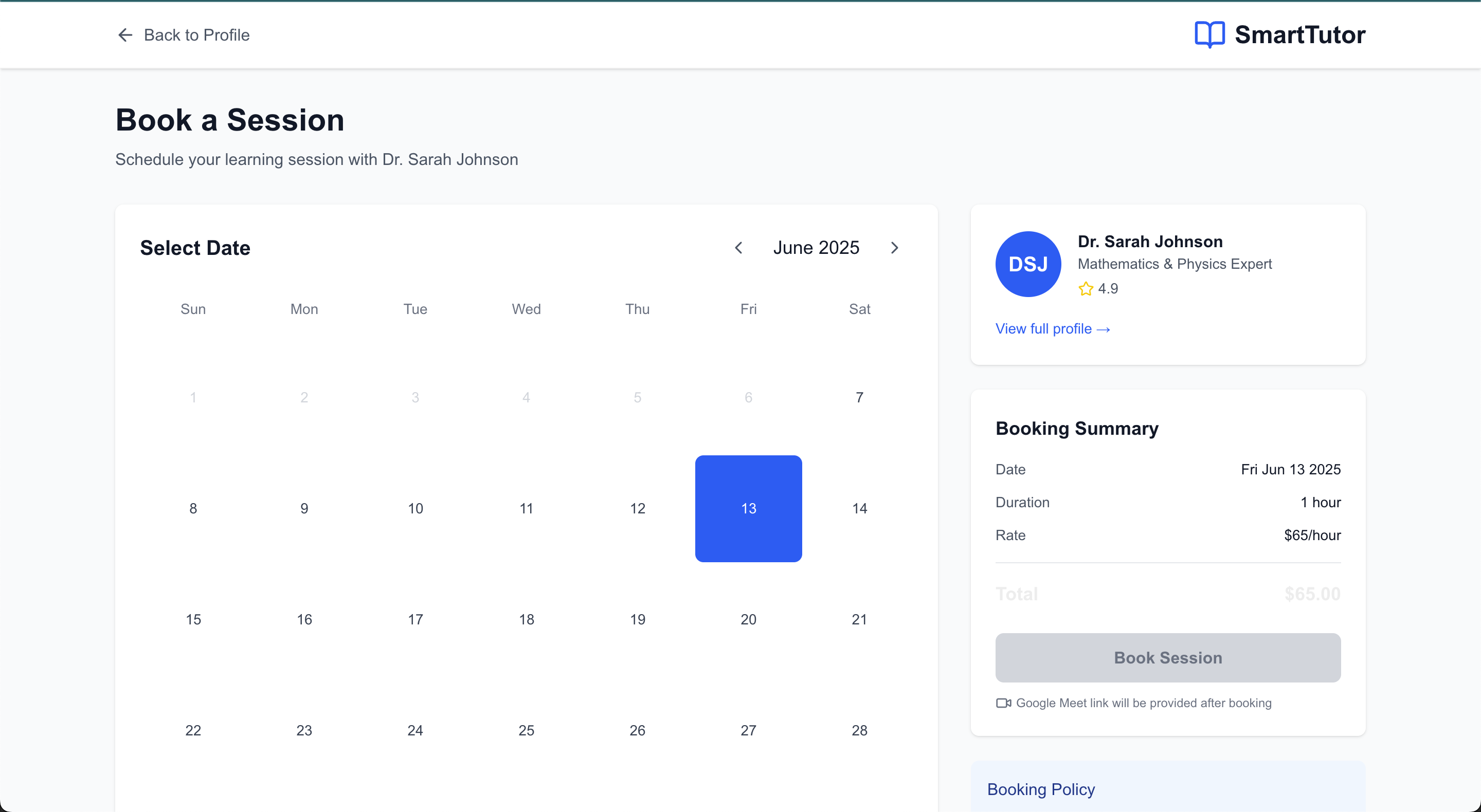1481x812 pixels.
Task: Click the yellow star rating icon
Action: 1086,288
